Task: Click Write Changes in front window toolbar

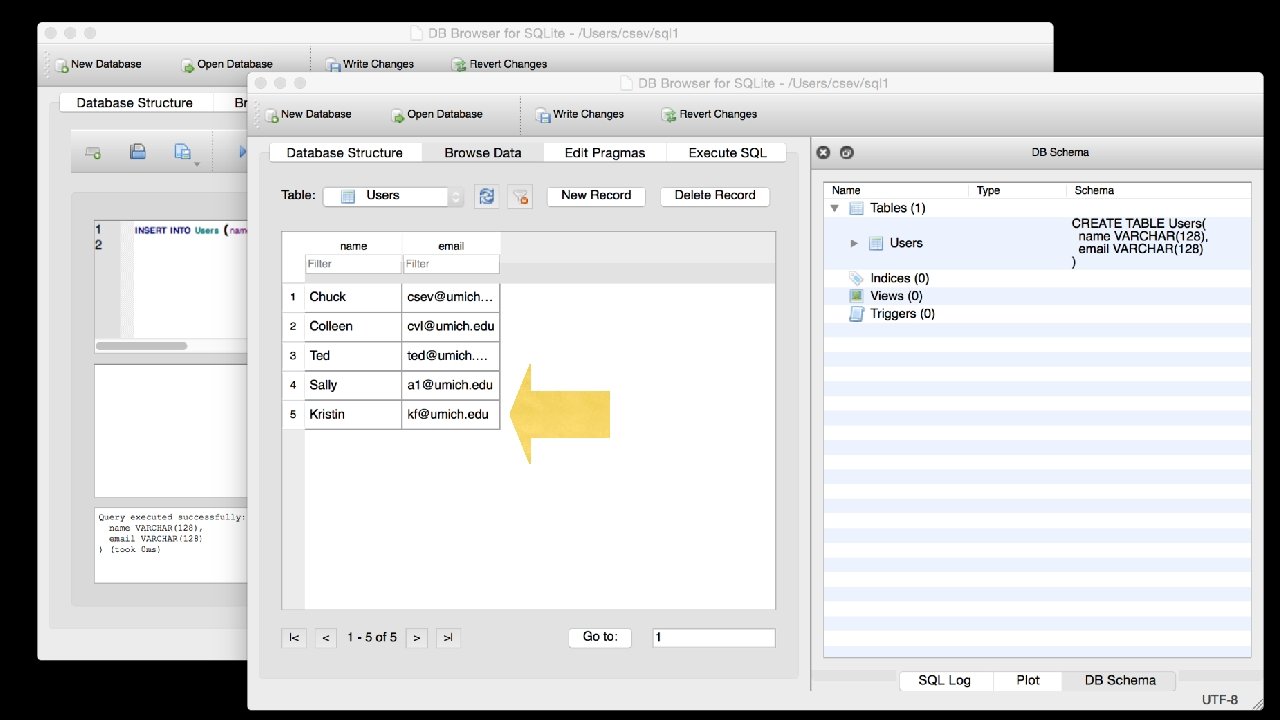Action: coord(579,114)
